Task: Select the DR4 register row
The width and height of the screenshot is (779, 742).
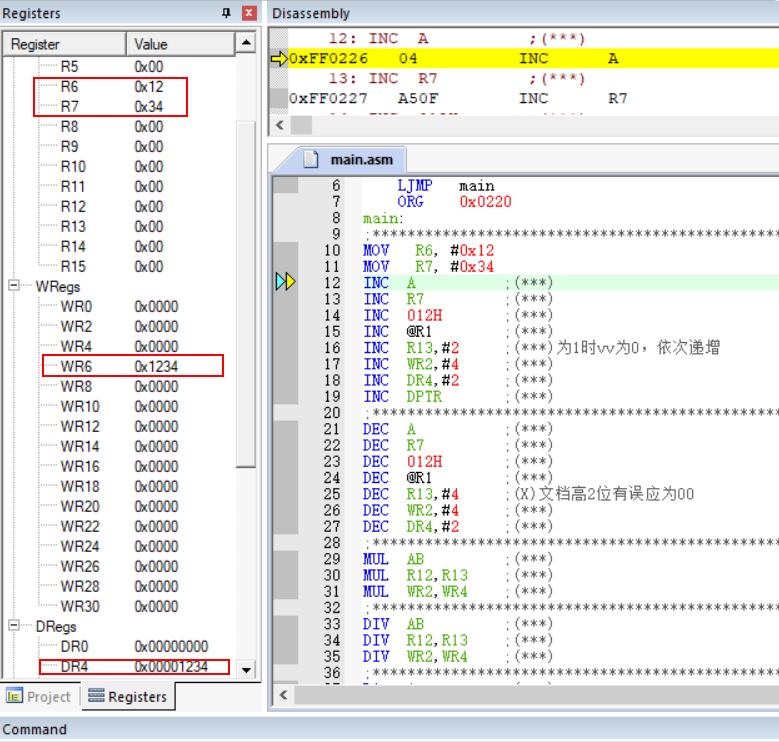Action: [x=119, y=666]
